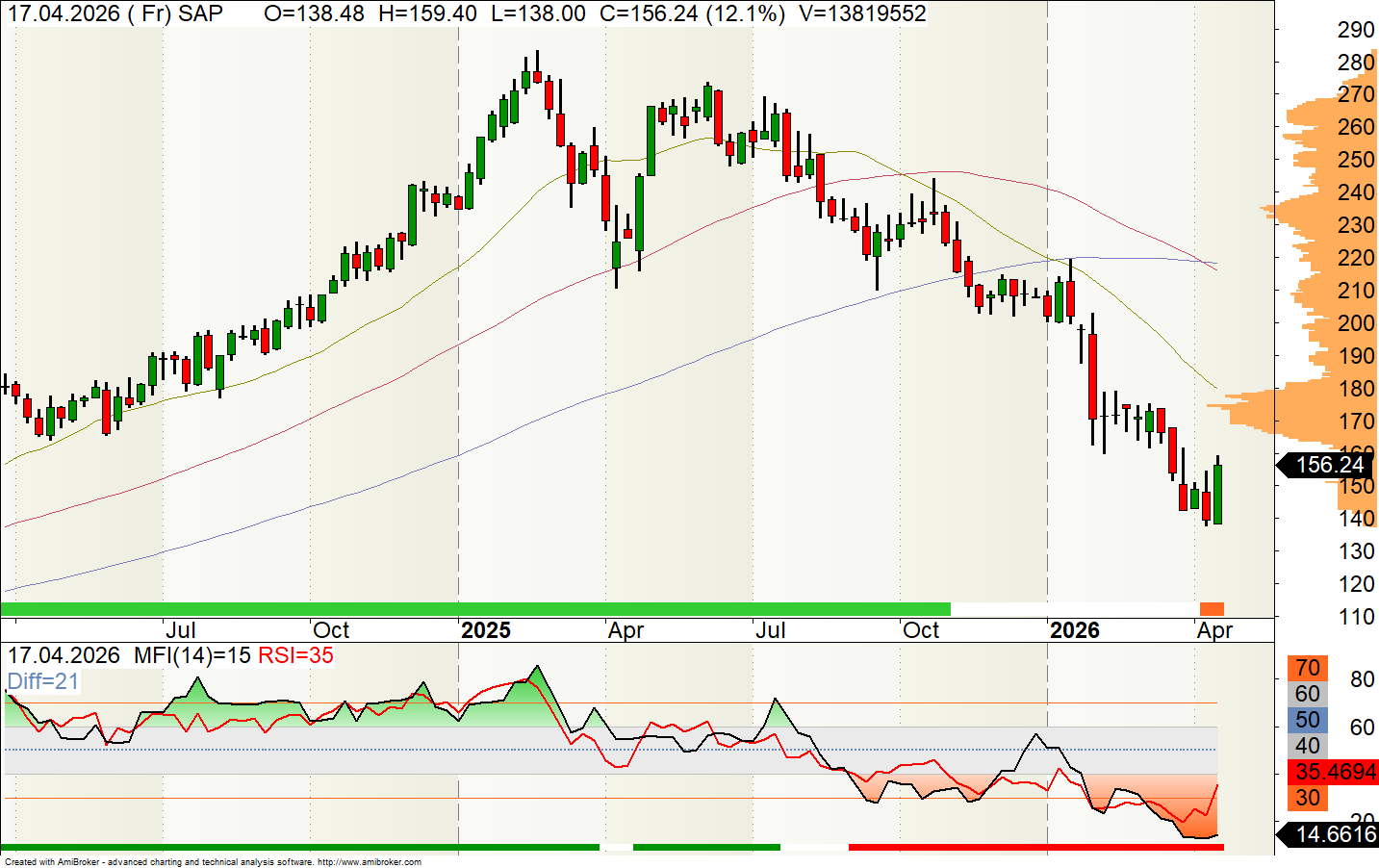Click the red RSI=35 indicator label
The width and height of the screenshot is (1379, 868).
295,656
